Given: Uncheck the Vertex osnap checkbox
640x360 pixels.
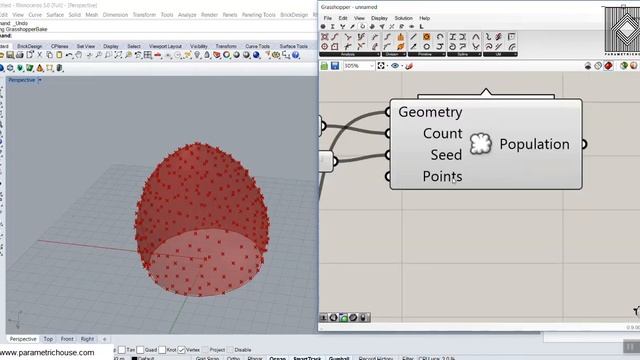Looking at the screenshot, I should 182,350.
